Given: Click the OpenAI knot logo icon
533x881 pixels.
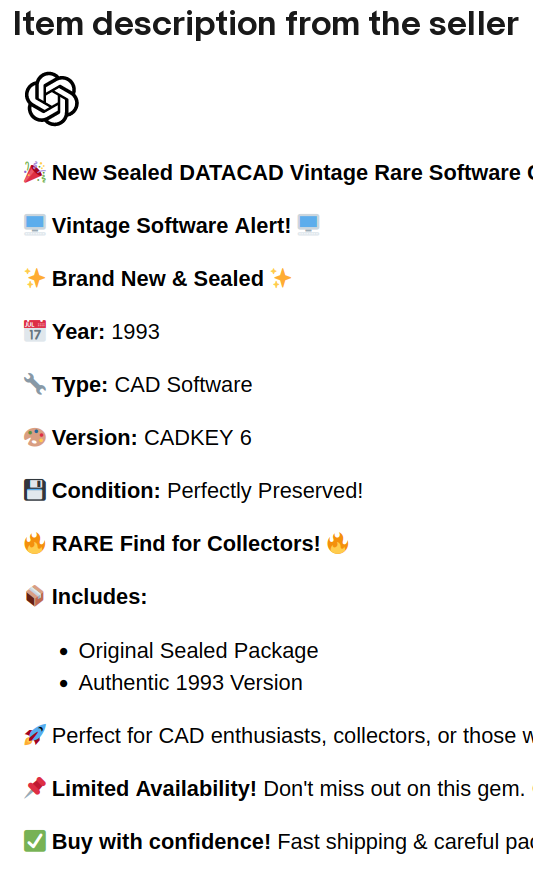Looking at the screenshot, I should pos(52,99).
